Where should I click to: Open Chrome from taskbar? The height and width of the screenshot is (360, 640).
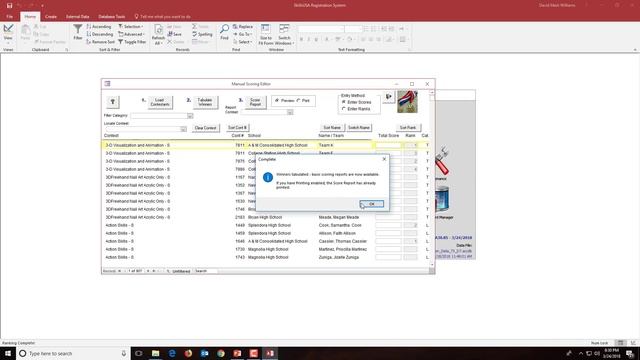[221, 353]
